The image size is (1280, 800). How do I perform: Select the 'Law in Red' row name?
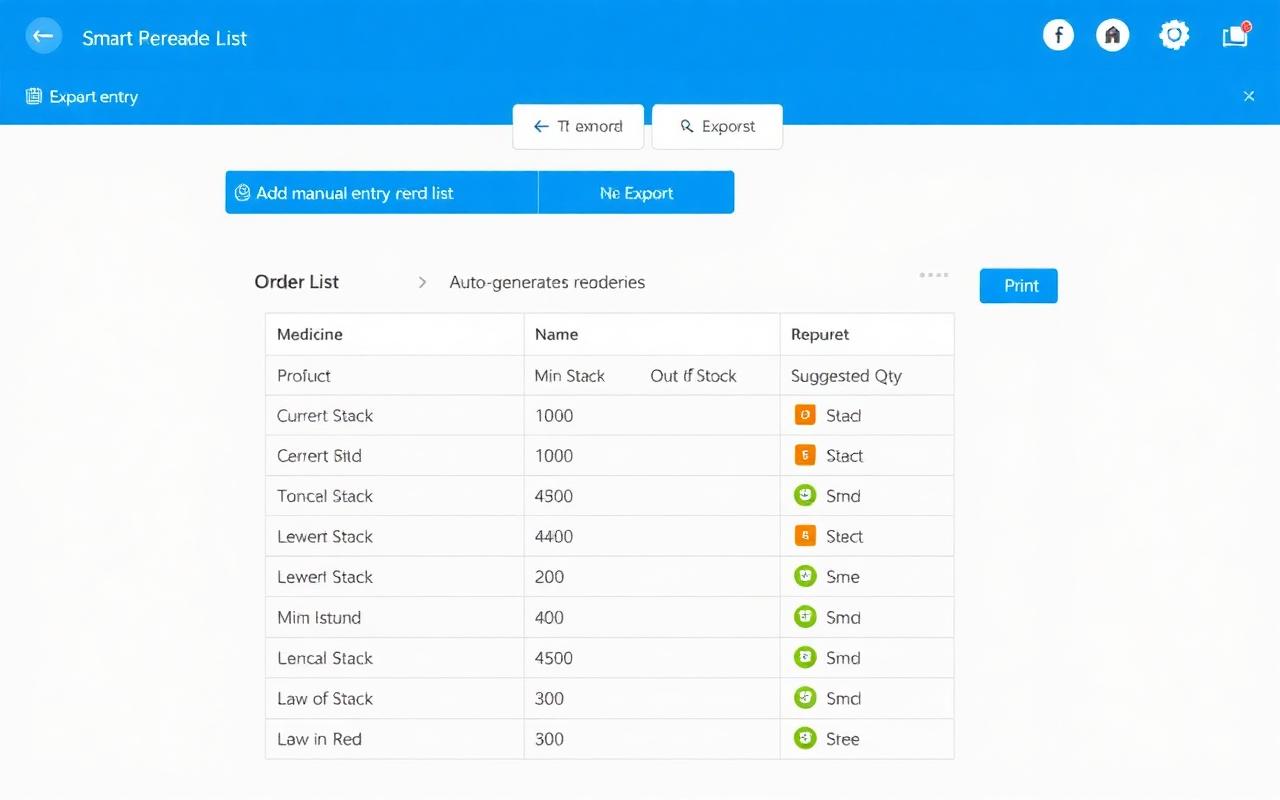[319, 739]
